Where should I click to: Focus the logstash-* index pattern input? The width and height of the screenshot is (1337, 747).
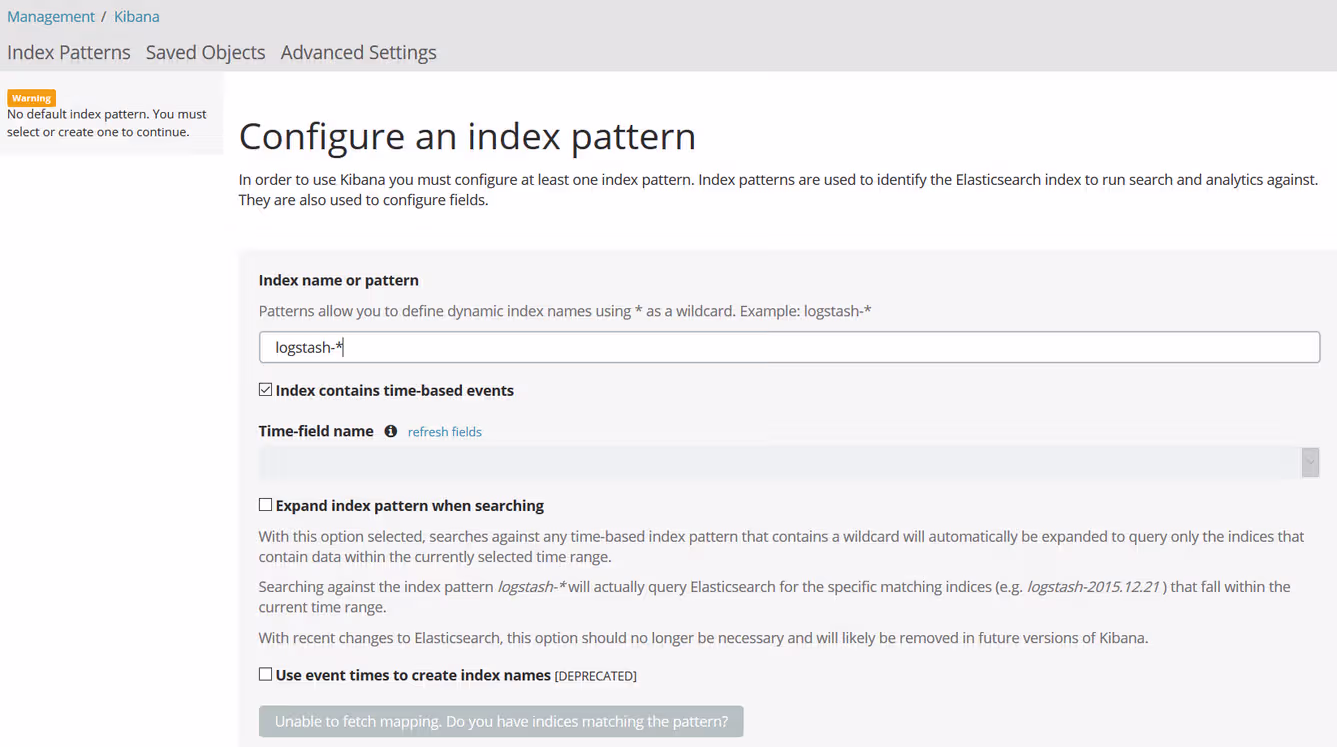pyautogui.click(x=788, y=347)
